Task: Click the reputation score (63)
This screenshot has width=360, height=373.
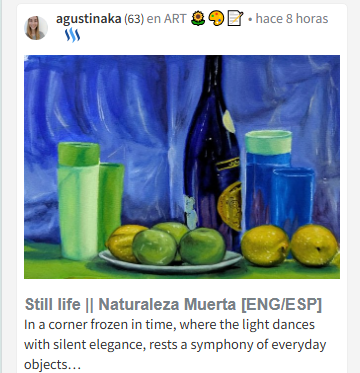Action: point(134,19)
